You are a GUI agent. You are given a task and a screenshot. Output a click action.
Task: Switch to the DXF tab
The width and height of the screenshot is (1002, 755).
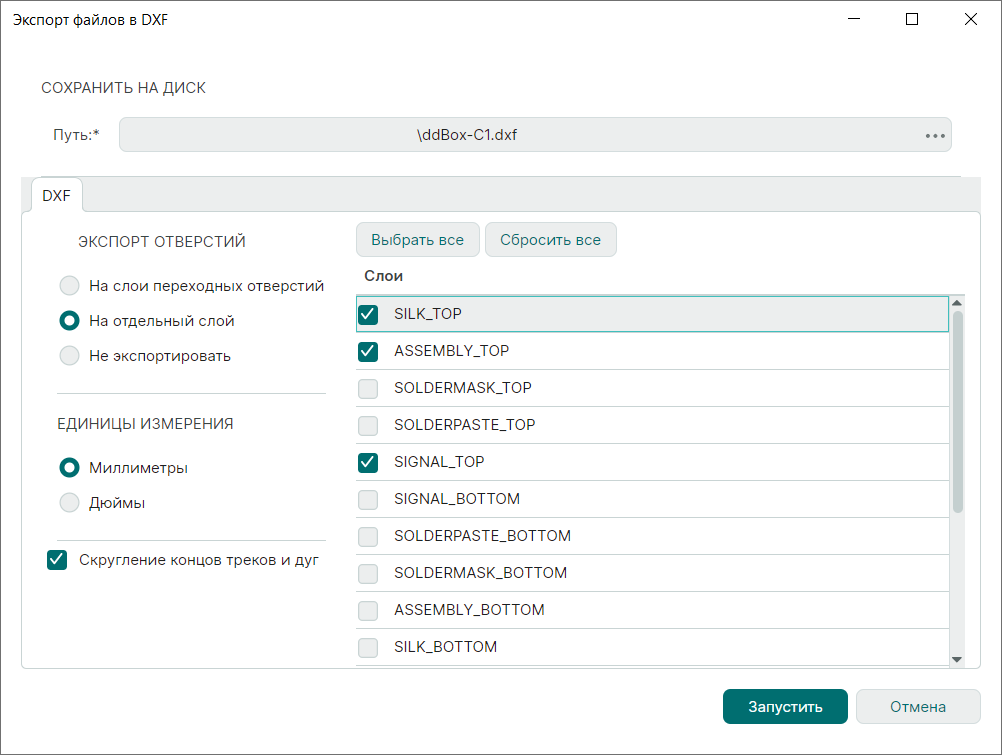click(x=57, y=196)
